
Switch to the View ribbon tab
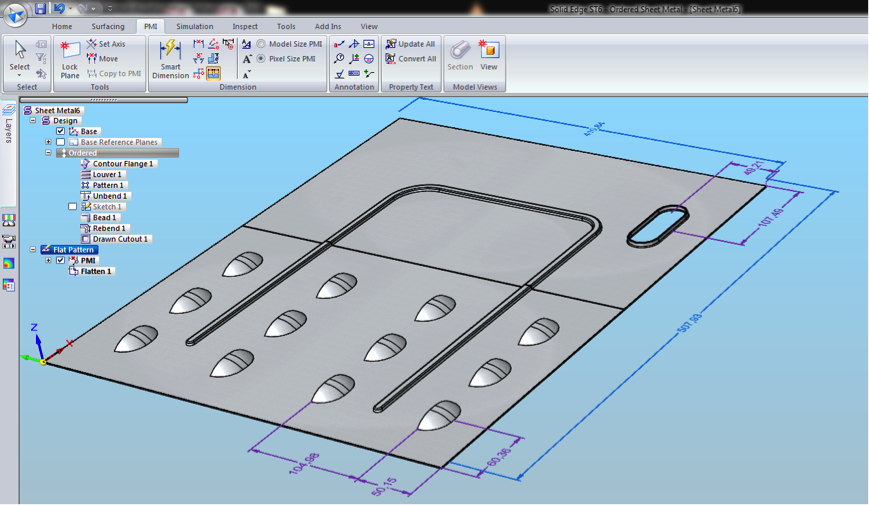pos(369,26)
